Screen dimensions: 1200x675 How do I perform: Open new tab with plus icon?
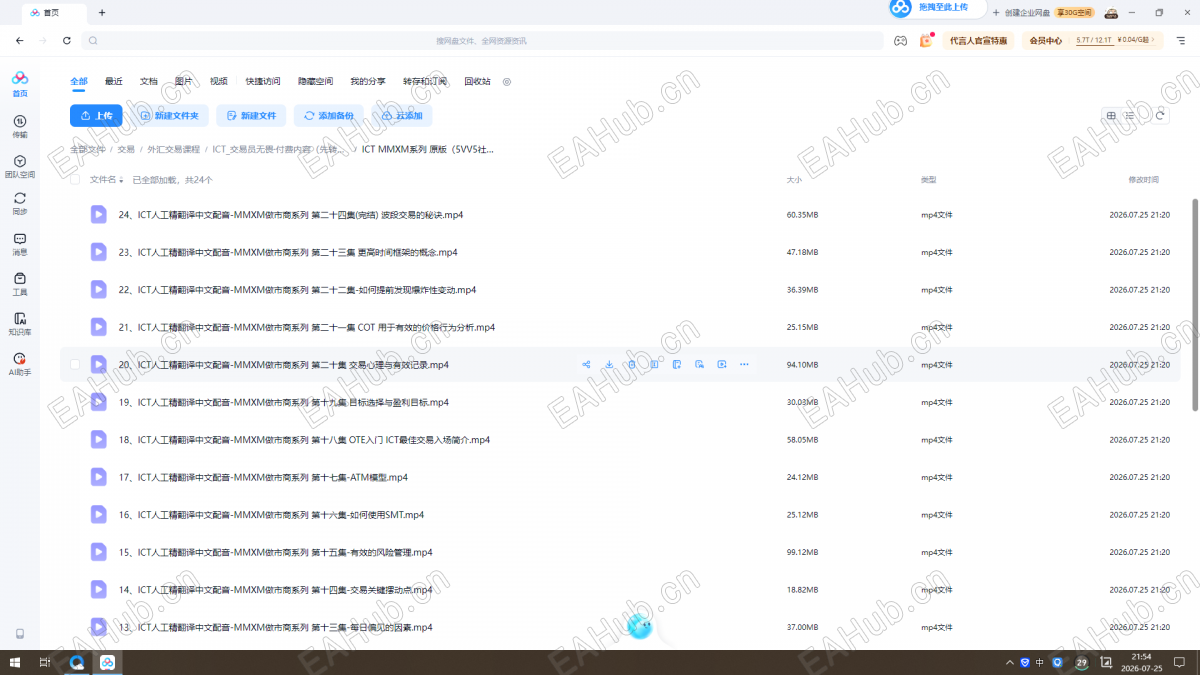[102, 13]
